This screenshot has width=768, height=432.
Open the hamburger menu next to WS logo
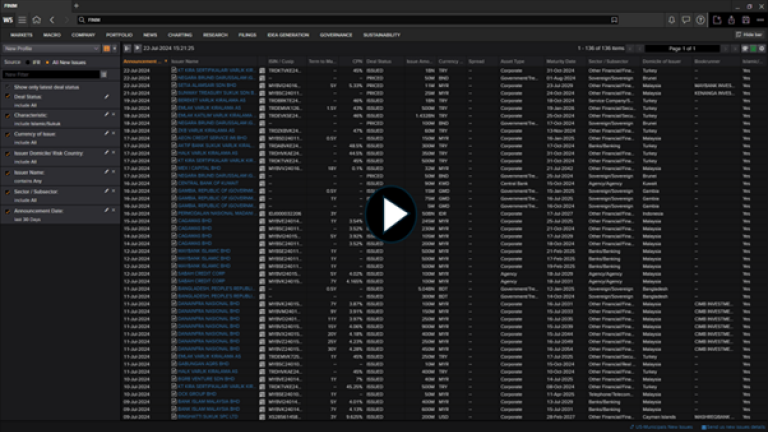pyautogui.click(x=22, y=19)
